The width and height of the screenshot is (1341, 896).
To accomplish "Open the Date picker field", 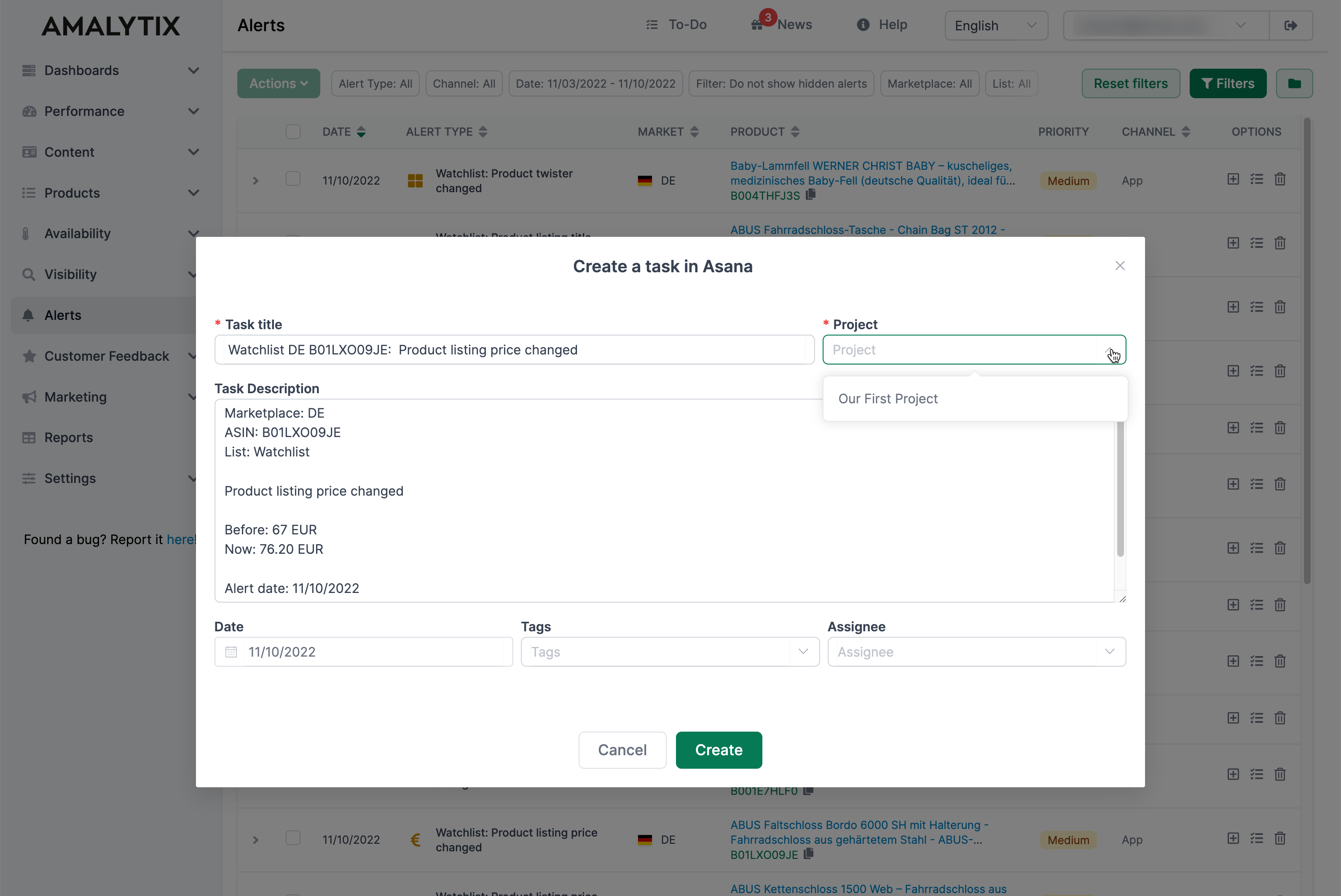I will coord(363,652).
